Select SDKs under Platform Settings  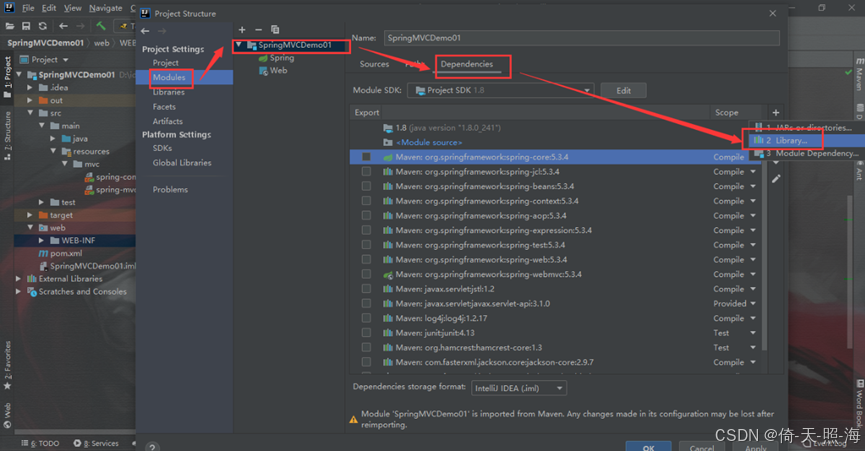tap(162, 148)
